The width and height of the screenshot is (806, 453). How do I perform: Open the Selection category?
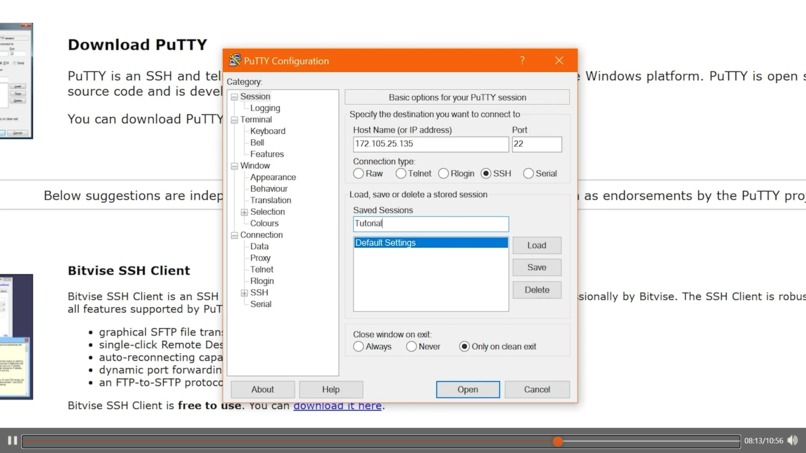(x=267, y=212)
